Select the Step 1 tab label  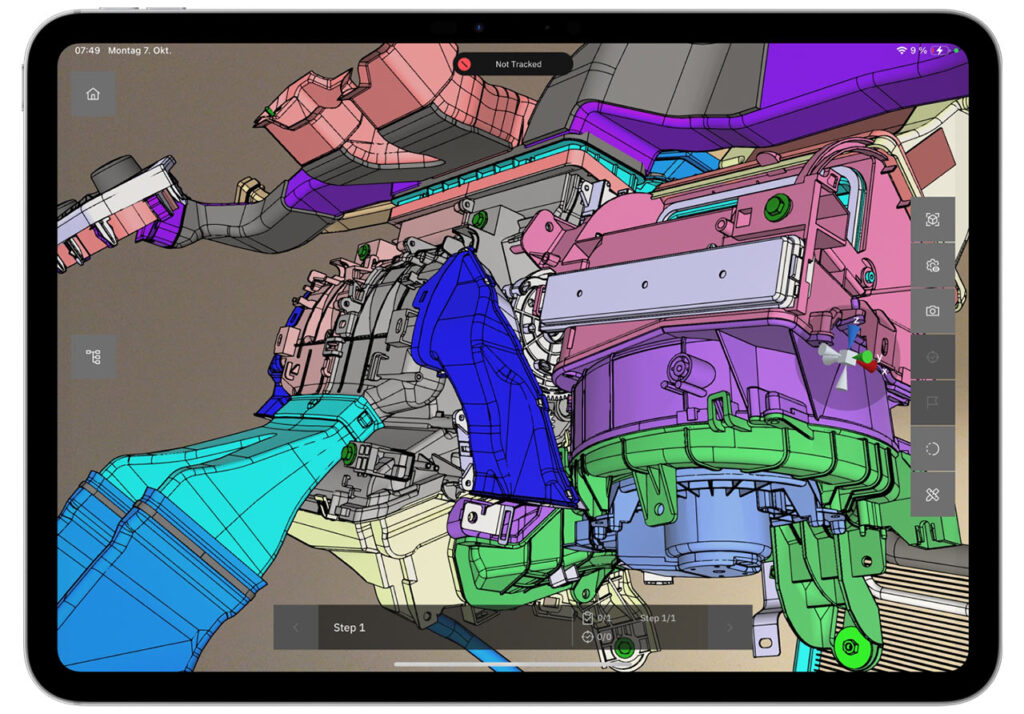point(350,628)
